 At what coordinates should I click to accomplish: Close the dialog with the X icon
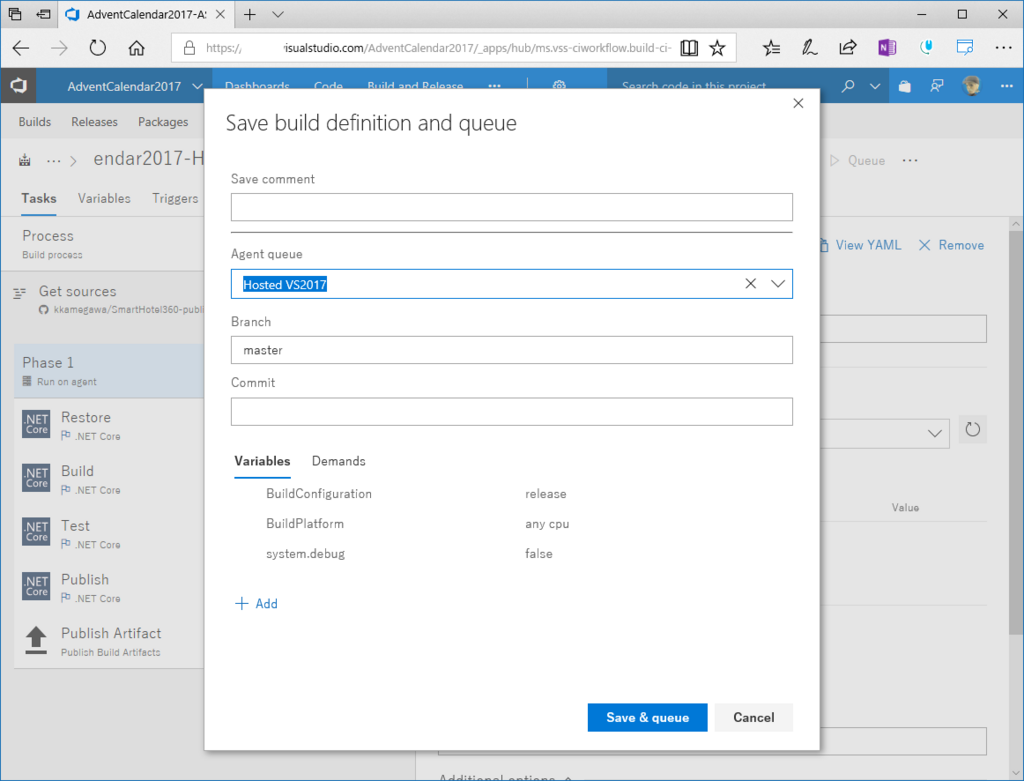click(x=798, y=103)
